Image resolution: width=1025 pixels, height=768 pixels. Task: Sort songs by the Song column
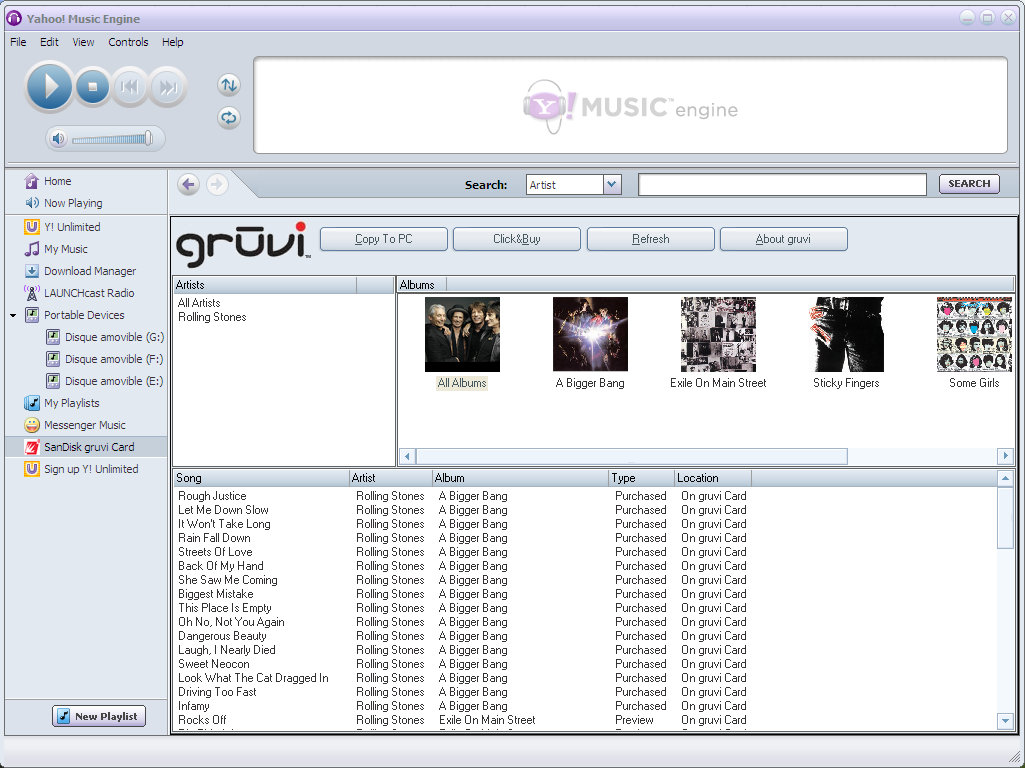tap(261, 478)
